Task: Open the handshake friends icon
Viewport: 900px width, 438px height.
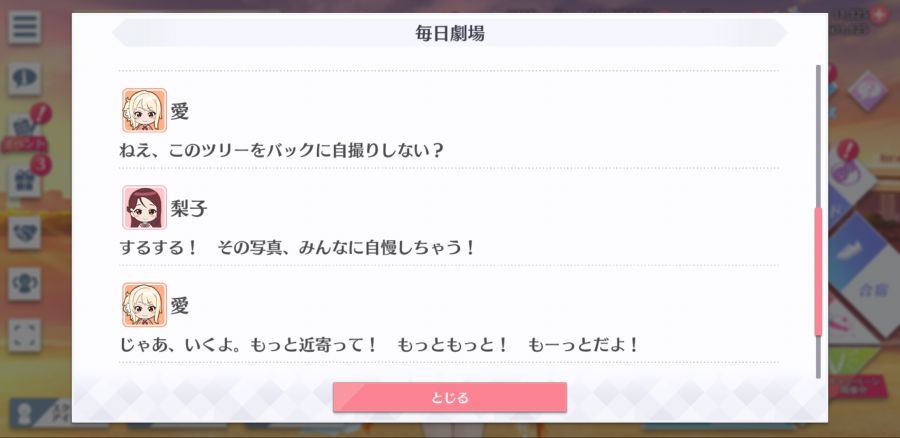Action: [x=24, y=232]
